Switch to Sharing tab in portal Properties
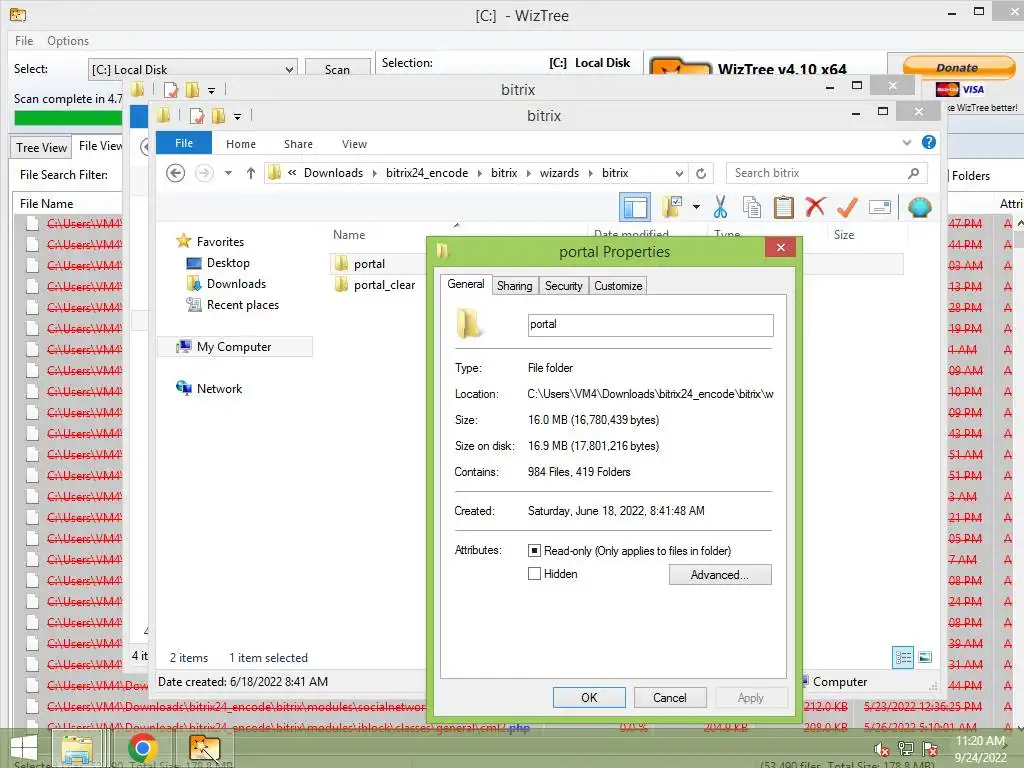The height and width of the screenshot is (768, 1024). tap(514, 285)
